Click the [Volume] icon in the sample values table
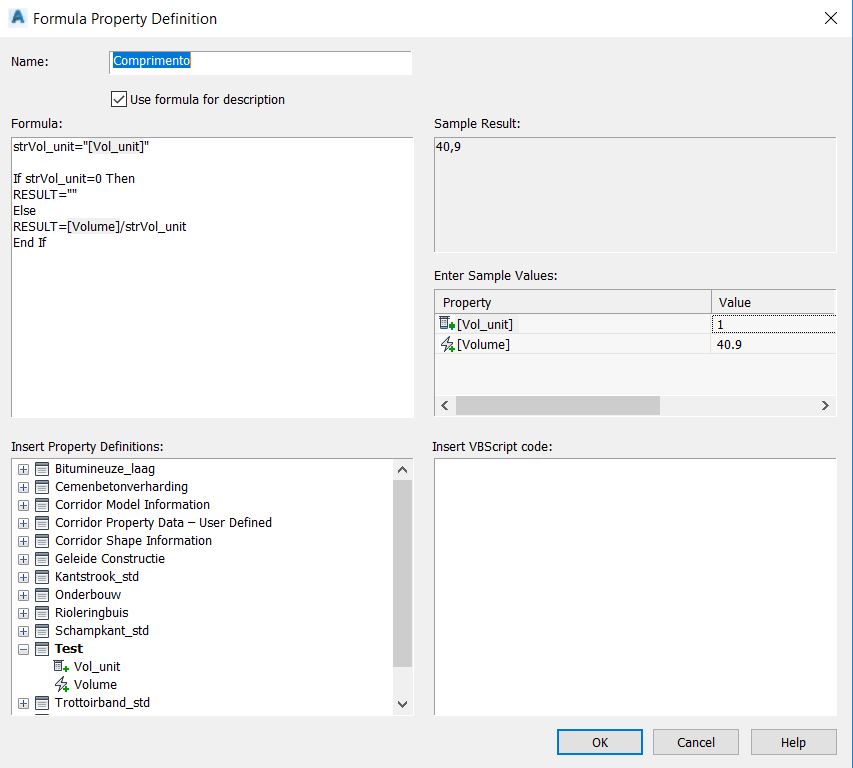This screenshot has width=853, height=768. tap(446, 344)
